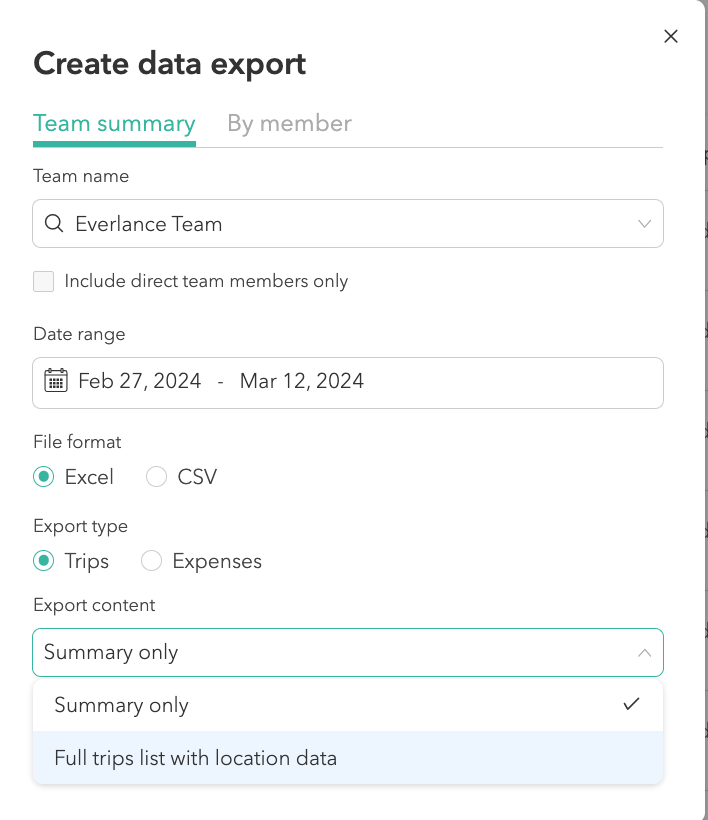The width and height of the screenshot is (708, 820).
Task: Switch to the By member tab
Action: [x=289, y=124]
